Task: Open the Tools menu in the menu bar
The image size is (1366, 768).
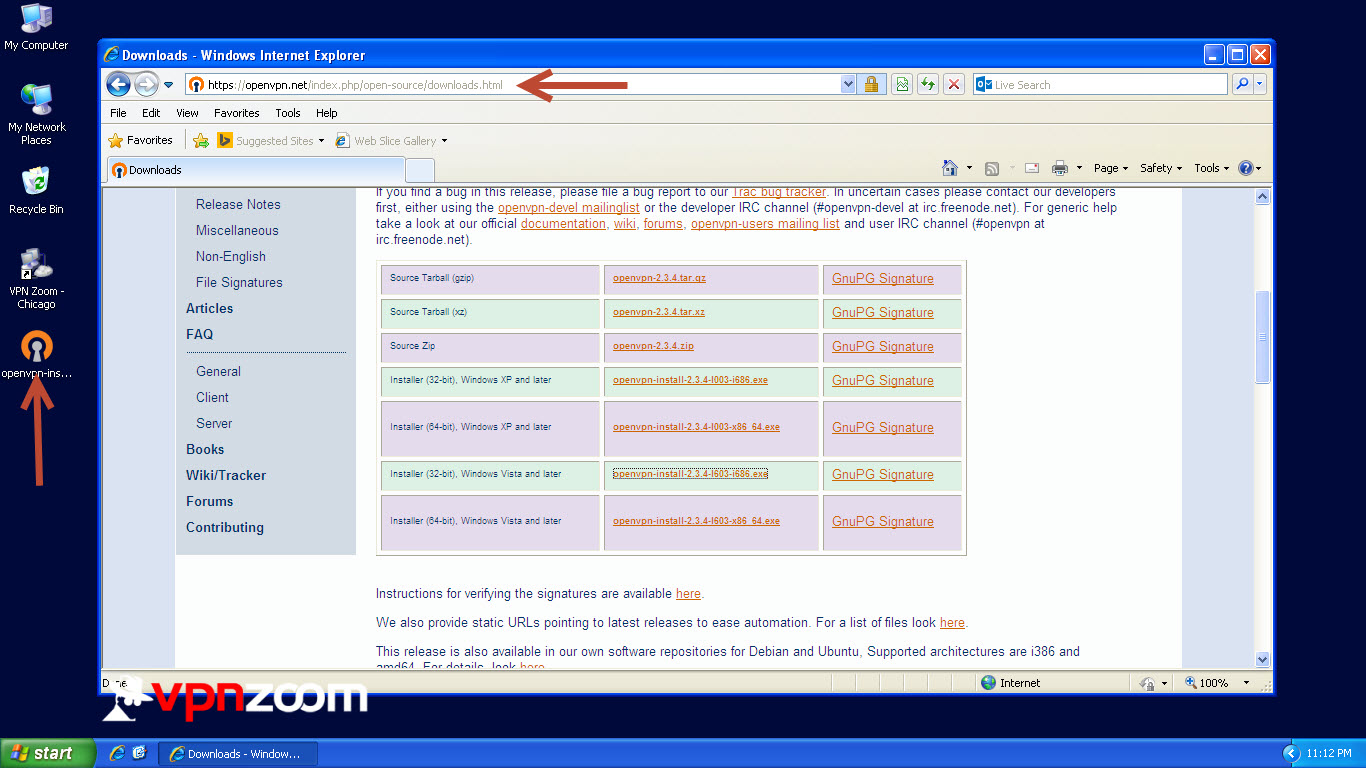Action: 288,113
